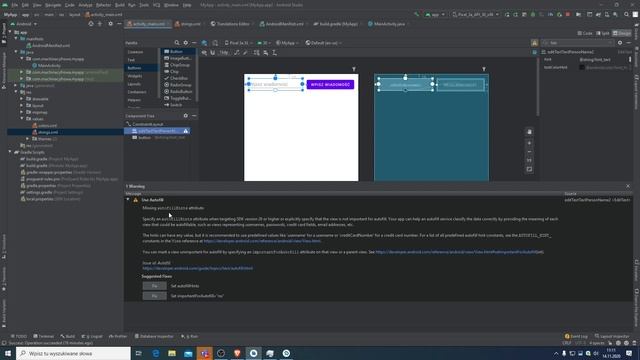Close the Warning panel with X
640x360 pixels.
coord(628,186)
